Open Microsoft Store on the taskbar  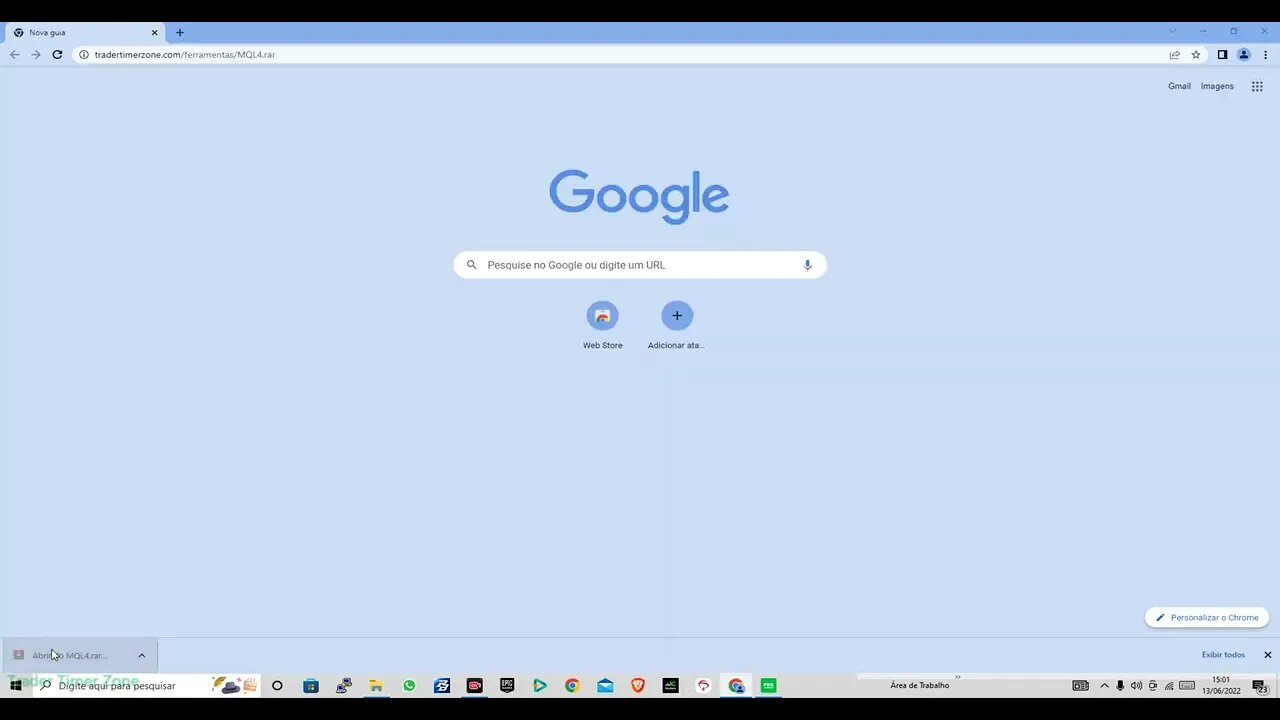click(311, 685)
